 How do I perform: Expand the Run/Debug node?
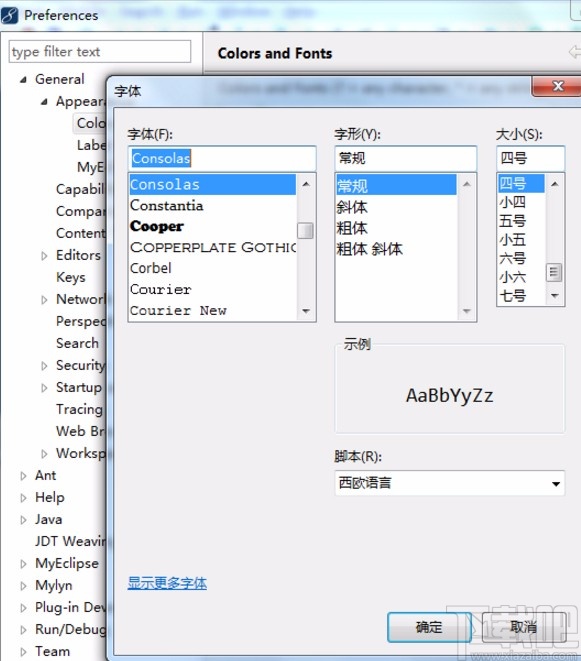23,630
